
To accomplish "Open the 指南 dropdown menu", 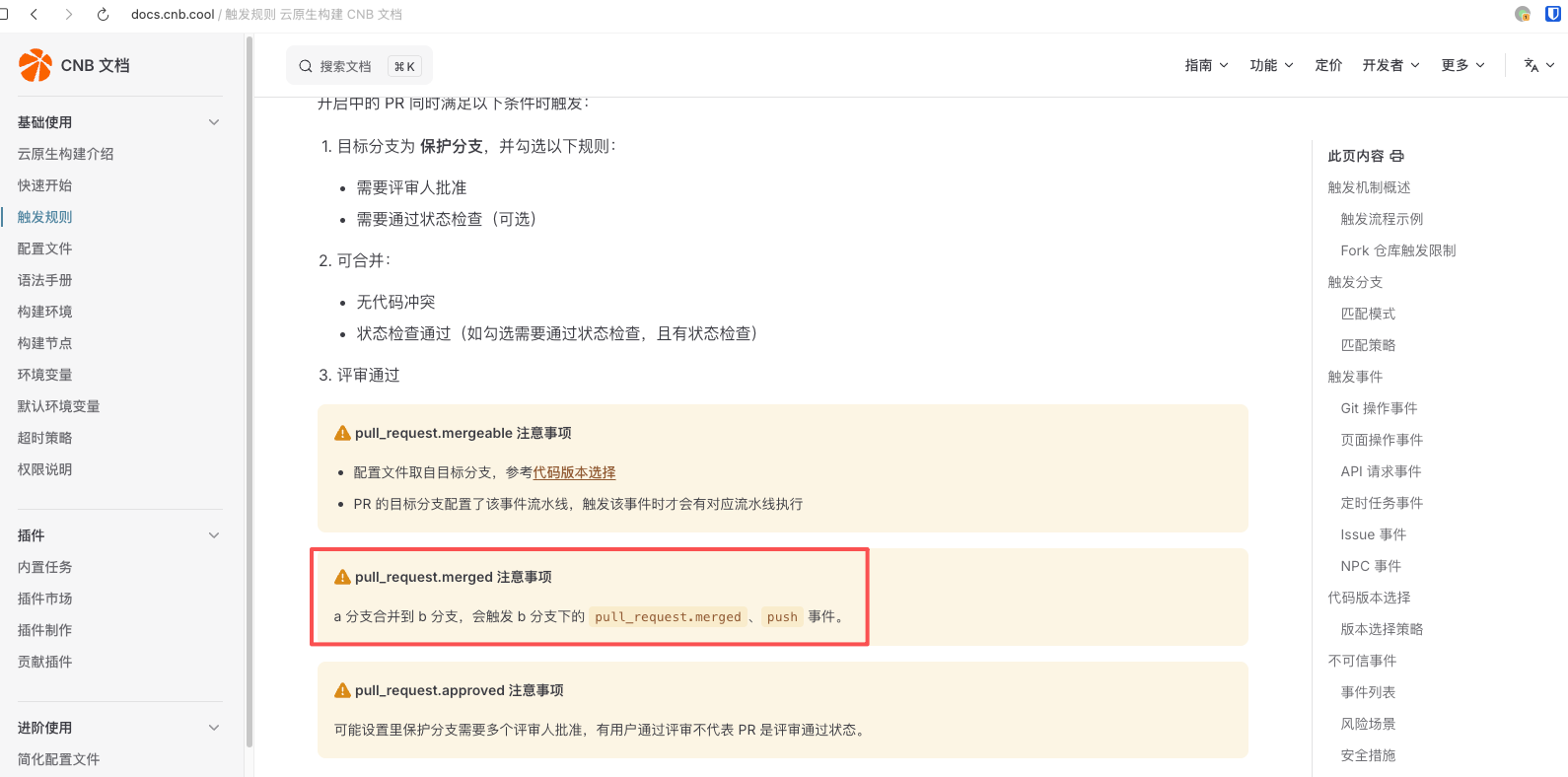I will [x=1206, y=65].
